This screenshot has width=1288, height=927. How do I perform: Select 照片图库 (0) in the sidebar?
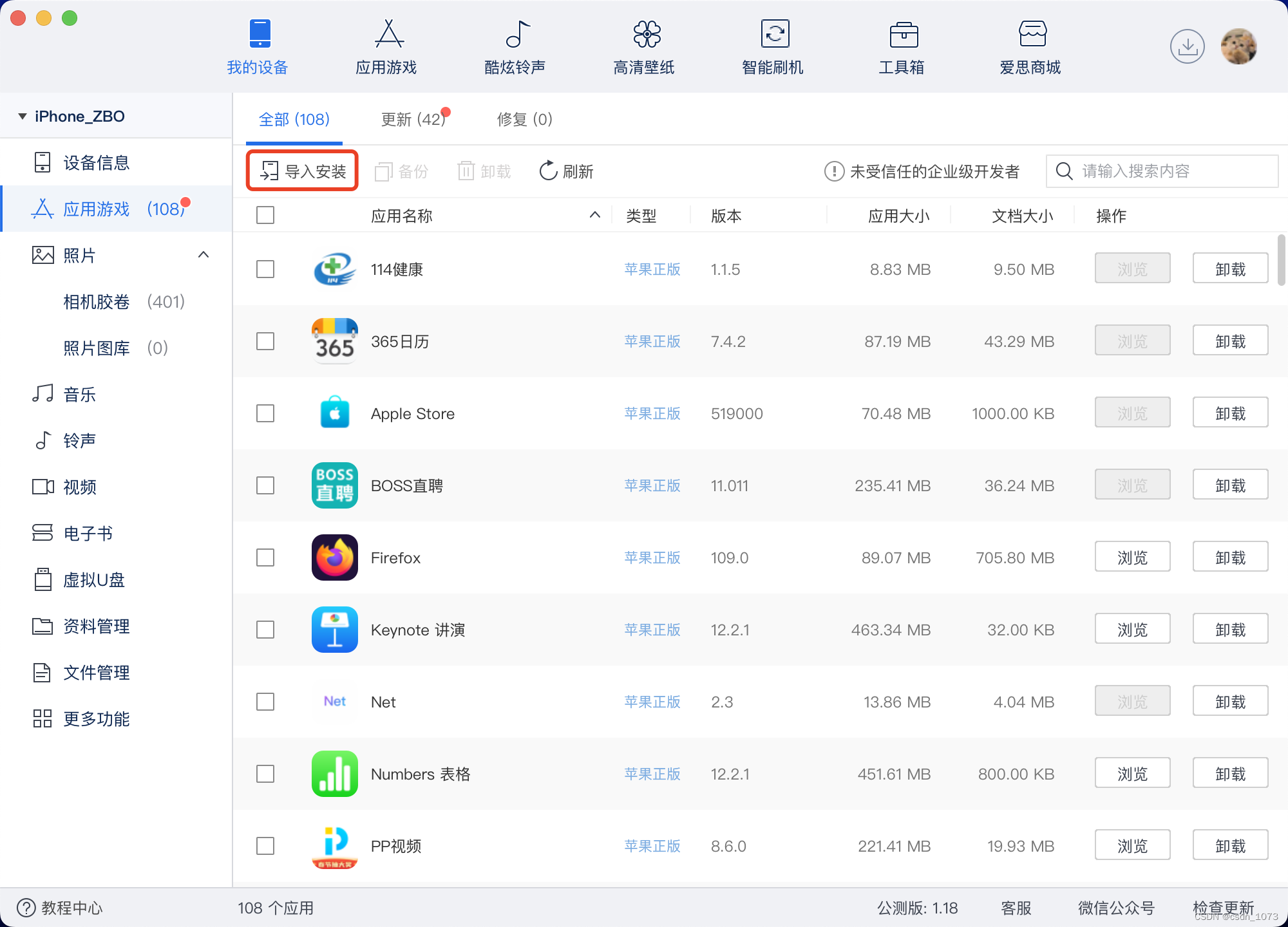[x=116, y=348]
